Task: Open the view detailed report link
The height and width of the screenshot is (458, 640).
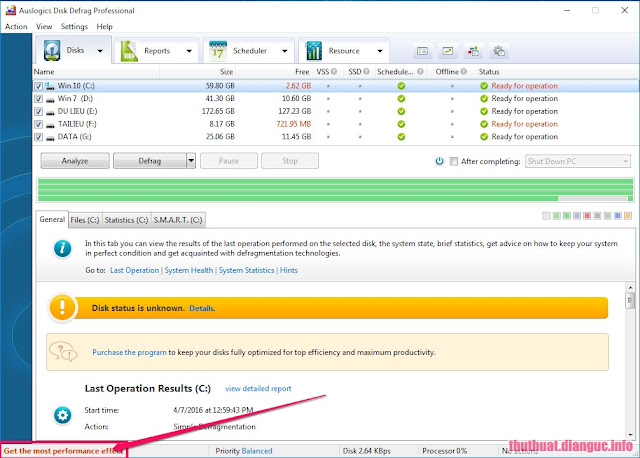Action: [x=258, y=389]
